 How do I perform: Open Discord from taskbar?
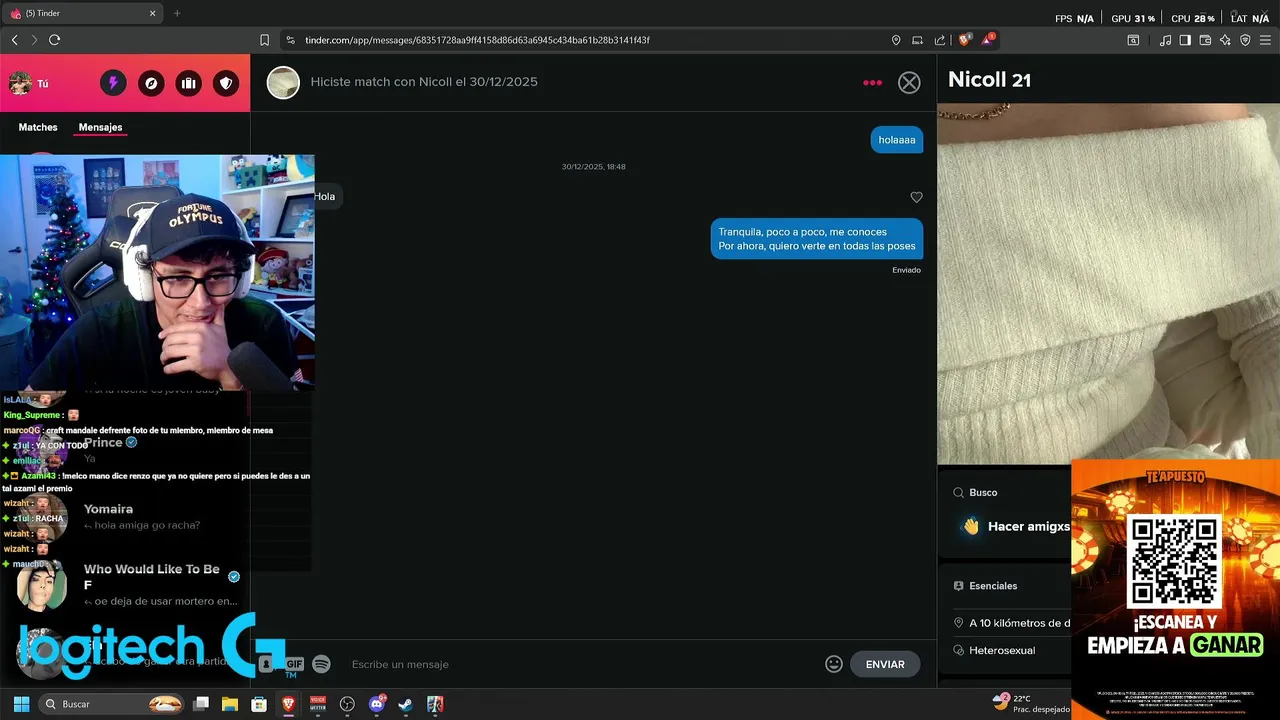pos(377,704)
